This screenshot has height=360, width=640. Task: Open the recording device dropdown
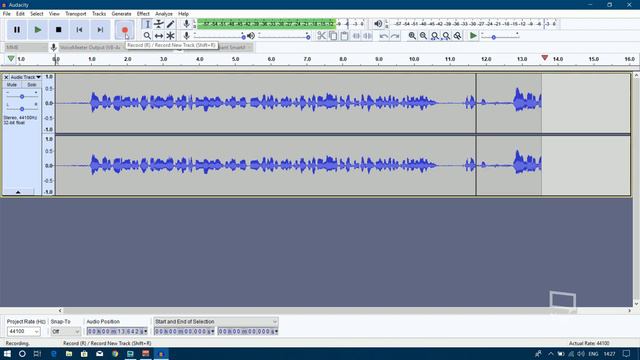[91, 47]
